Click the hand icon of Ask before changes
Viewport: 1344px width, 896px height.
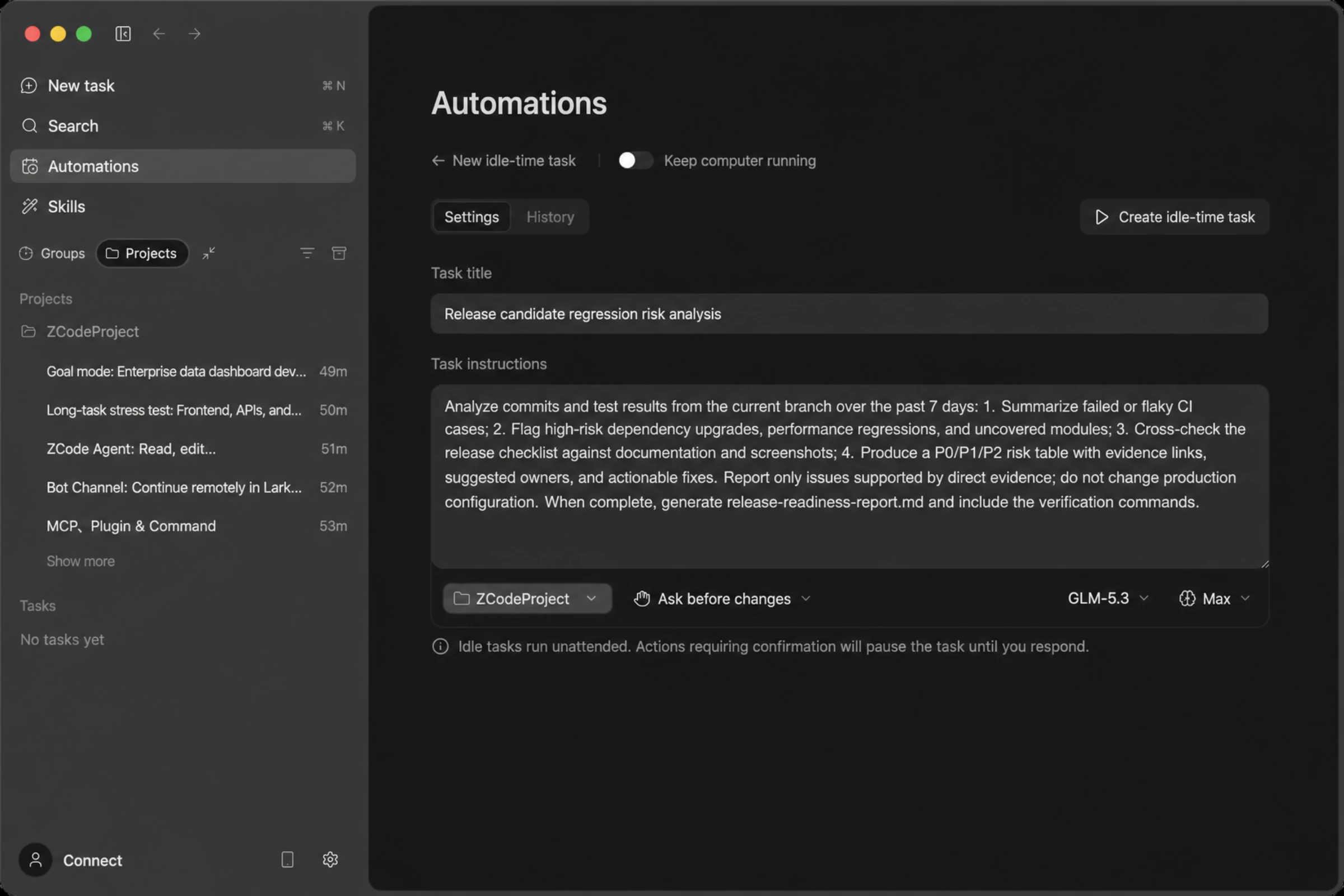pos(642,599)
